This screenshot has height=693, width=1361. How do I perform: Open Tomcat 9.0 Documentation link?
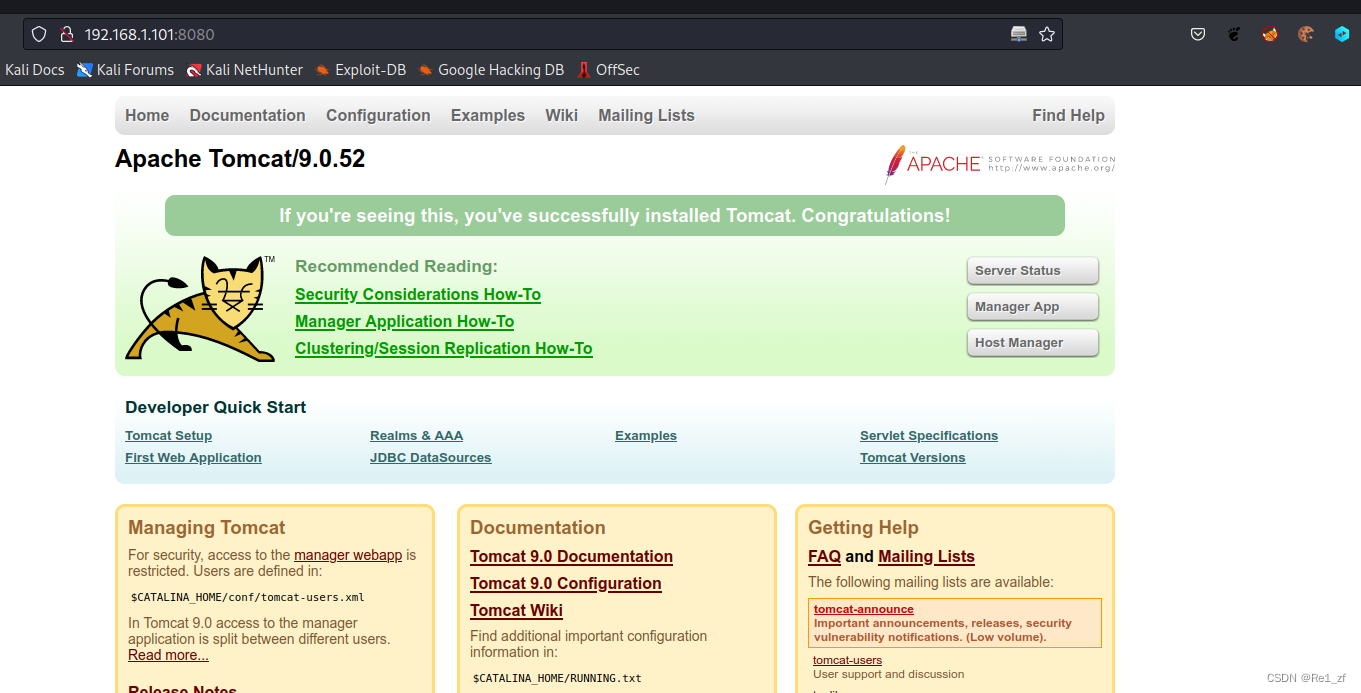(x=572, y=557)
